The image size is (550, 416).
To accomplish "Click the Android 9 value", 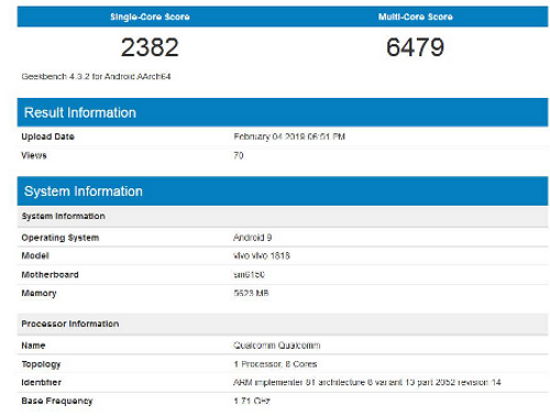I will click(x=253, y=237).
